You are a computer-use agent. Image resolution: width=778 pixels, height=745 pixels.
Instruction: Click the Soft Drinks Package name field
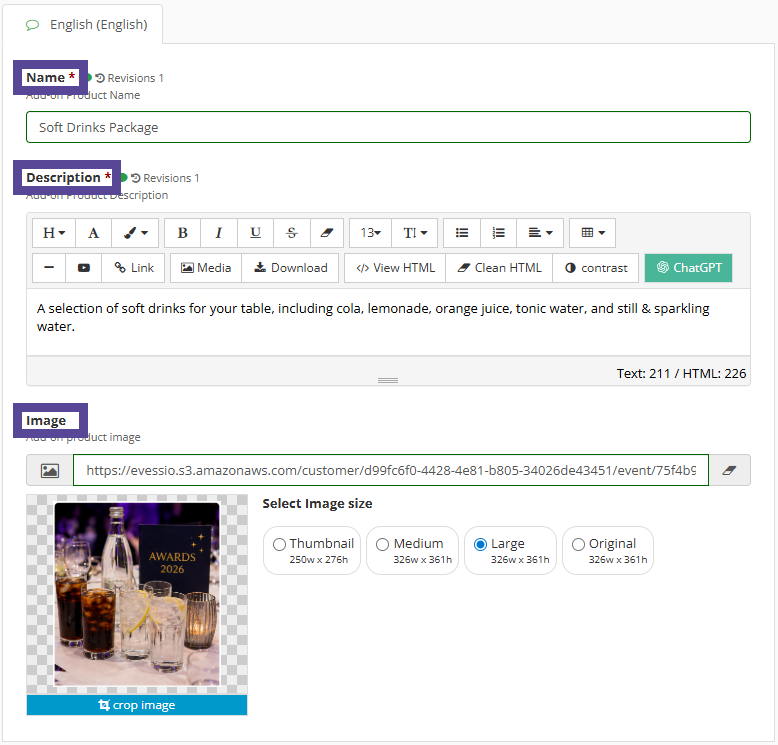coord(388,128)
